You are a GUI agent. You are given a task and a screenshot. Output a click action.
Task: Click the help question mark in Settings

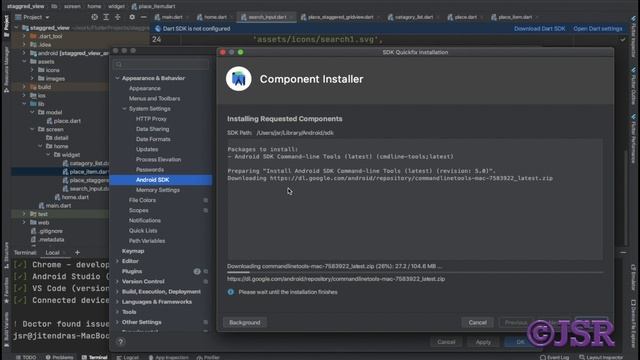[120, 342]
